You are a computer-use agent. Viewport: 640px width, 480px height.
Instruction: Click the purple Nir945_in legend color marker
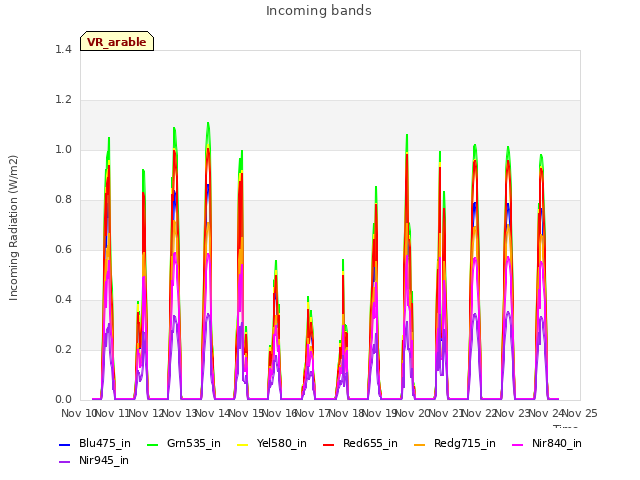tap(64, 462)
